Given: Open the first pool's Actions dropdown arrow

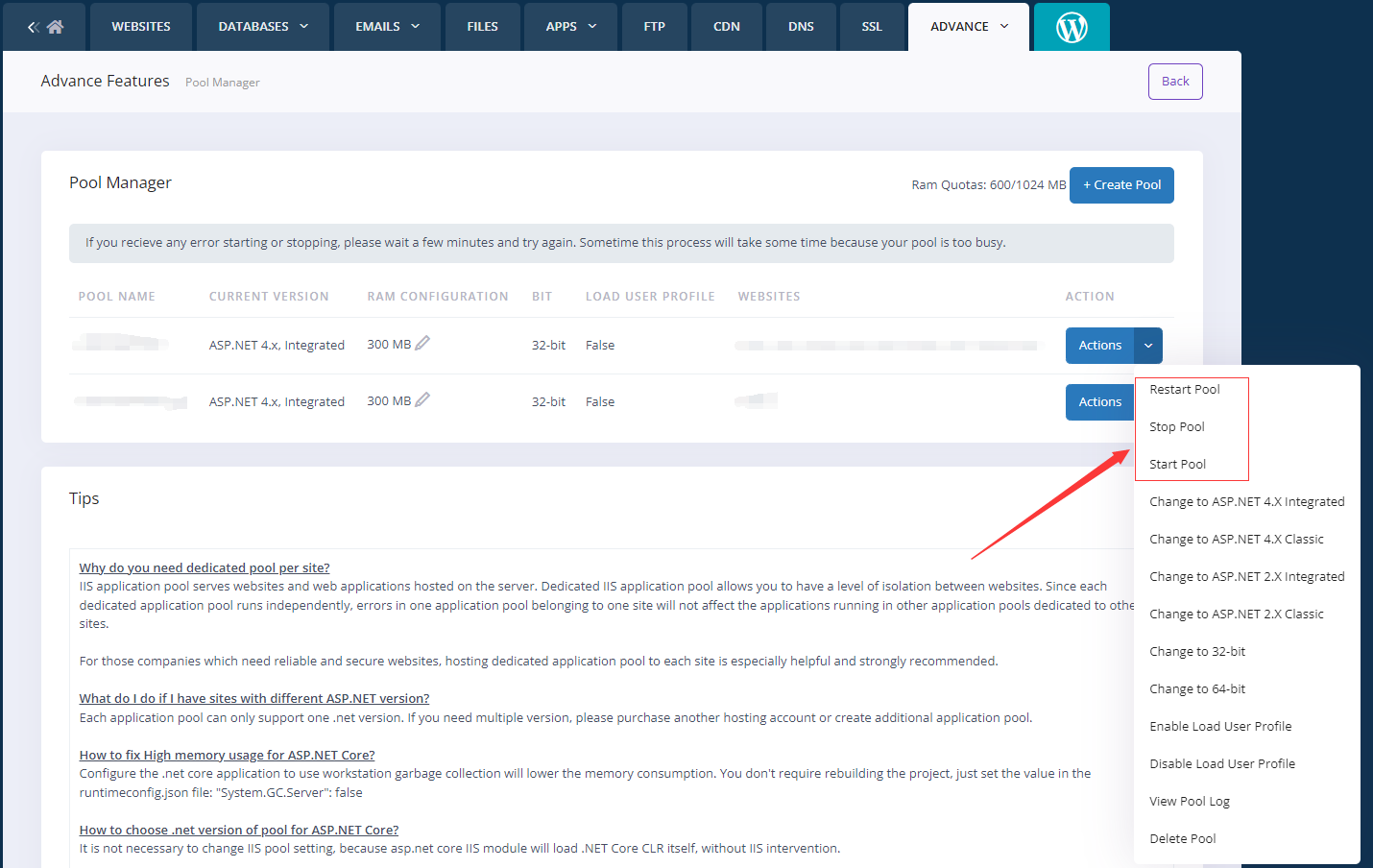Looking at the screenshot, I should click(x=1148, y=345).
